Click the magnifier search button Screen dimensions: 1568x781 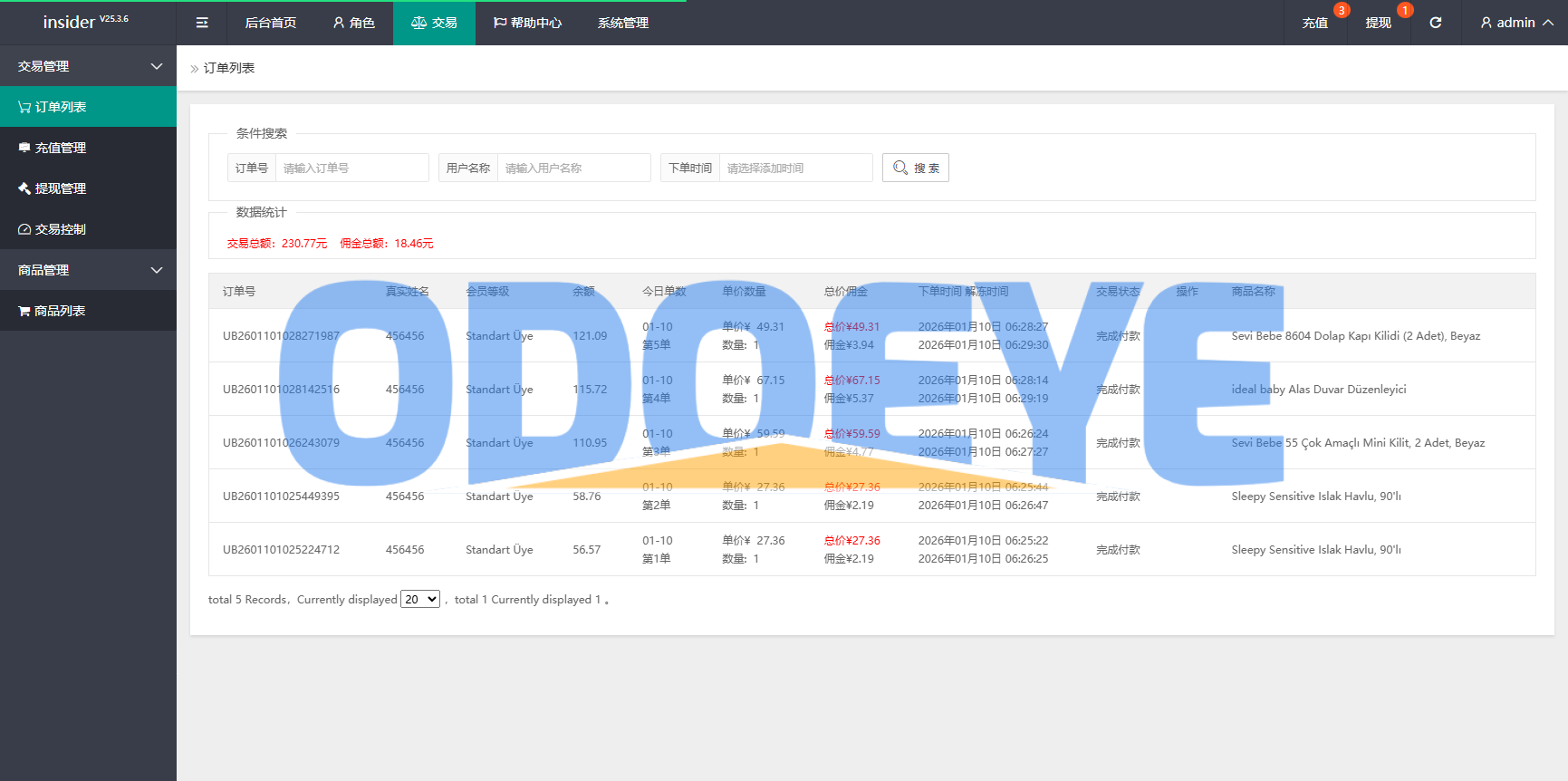point(915,168)
